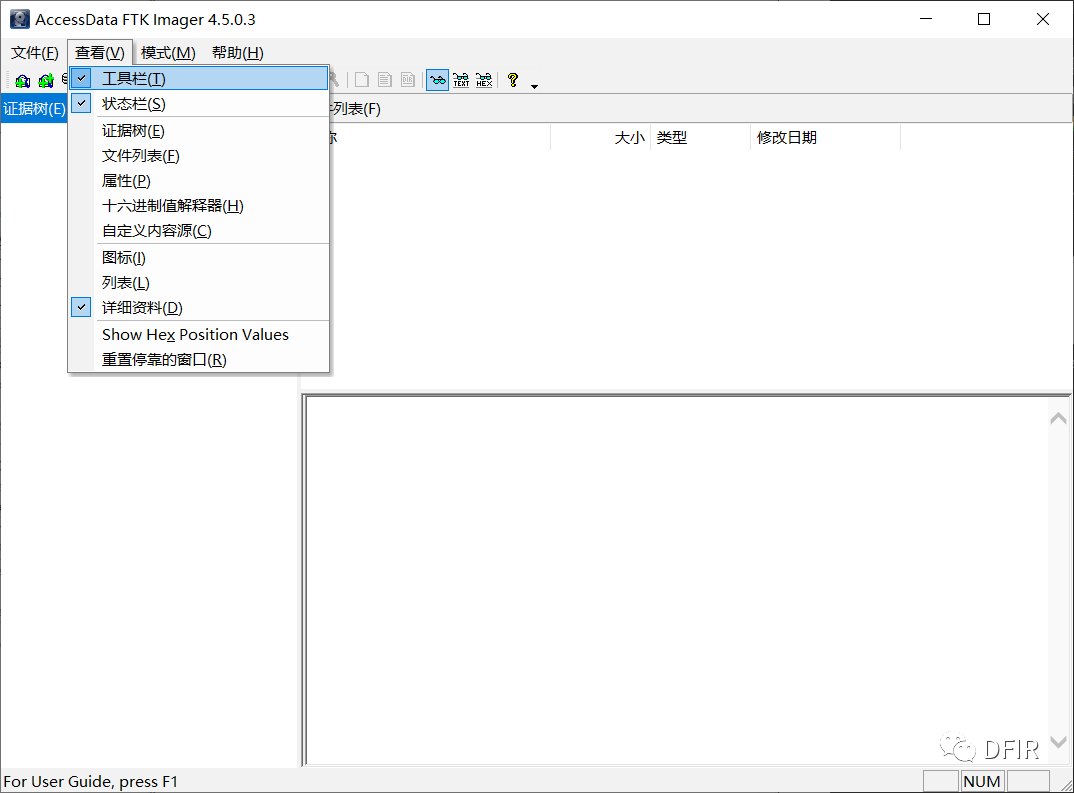1074x793 pixels.
Task: Switch to 图标(I) view
Action: (199, 257)
